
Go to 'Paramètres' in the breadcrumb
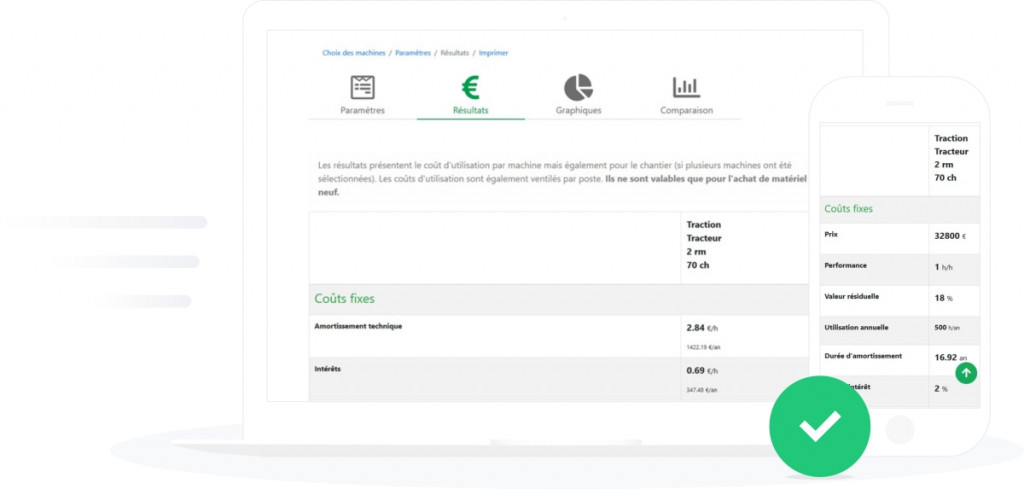pos(413,53)
